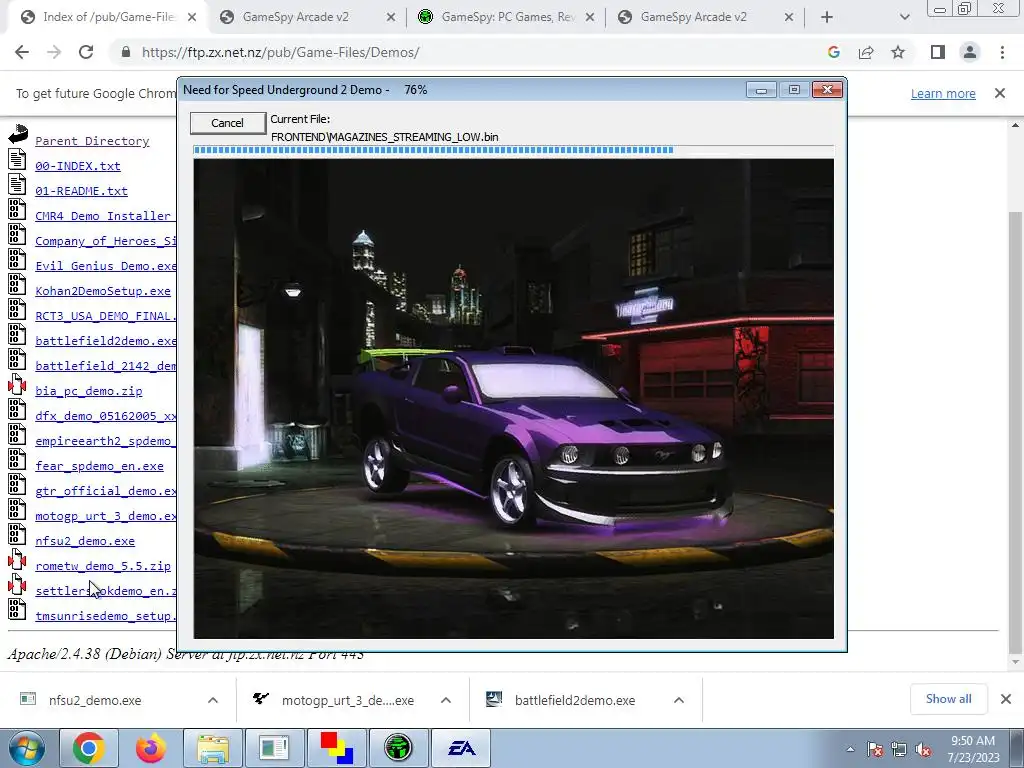Open the EA installer taskbar icon
Image resolution: width=1024 pixels, height=768 pixels.
460,748
